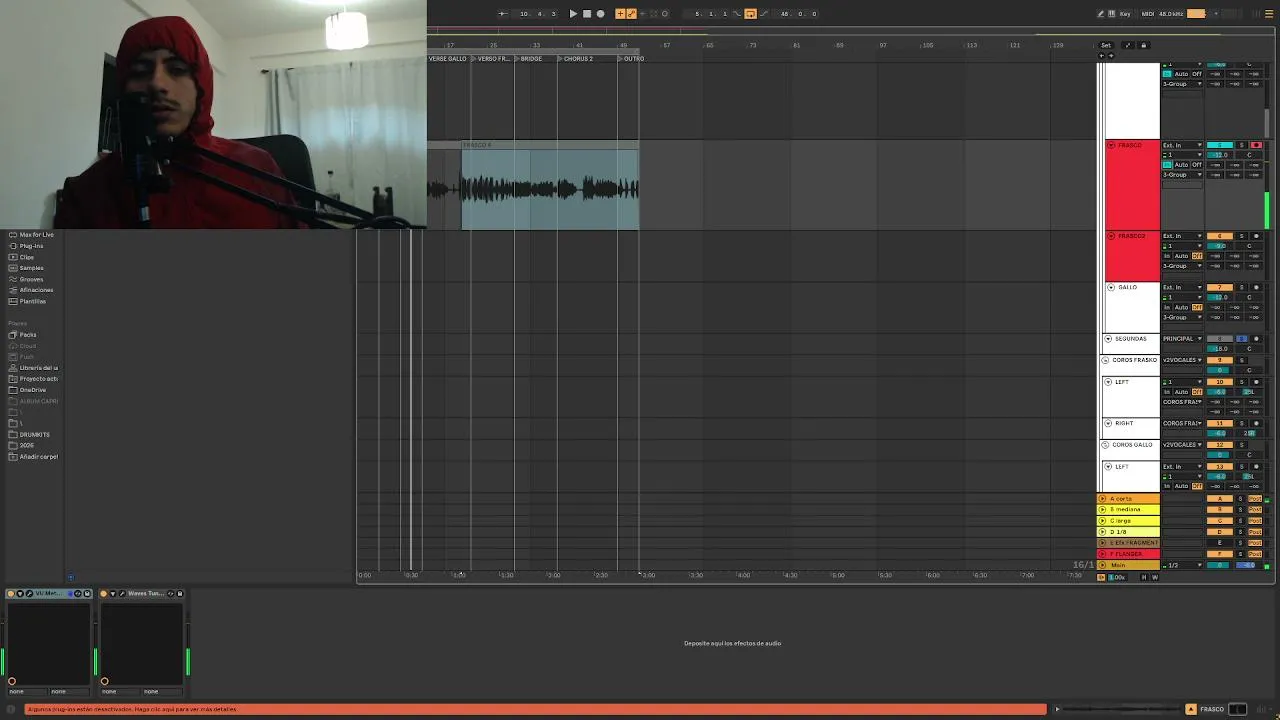This screenshot has width=1280, height=720.
Task: Click the Arrangement Record button
Action: [x=600, y=14]
